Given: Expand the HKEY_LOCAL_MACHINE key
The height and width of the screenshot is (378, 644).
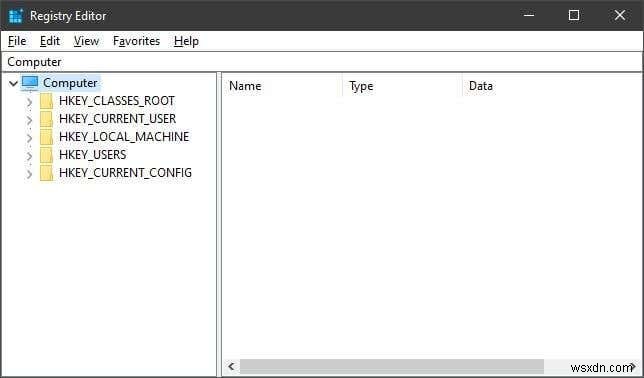Looking at the screenshot, I should (29, 138).
